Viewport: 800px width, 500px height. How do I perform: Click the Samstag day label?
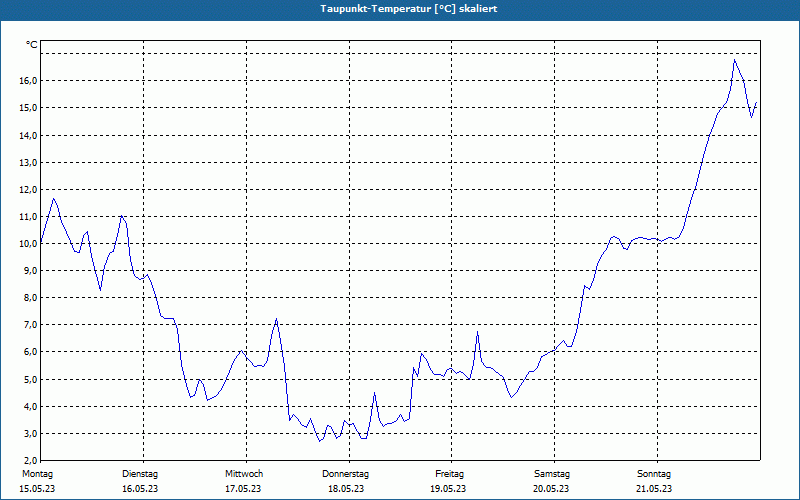click(x=552, y=474)
